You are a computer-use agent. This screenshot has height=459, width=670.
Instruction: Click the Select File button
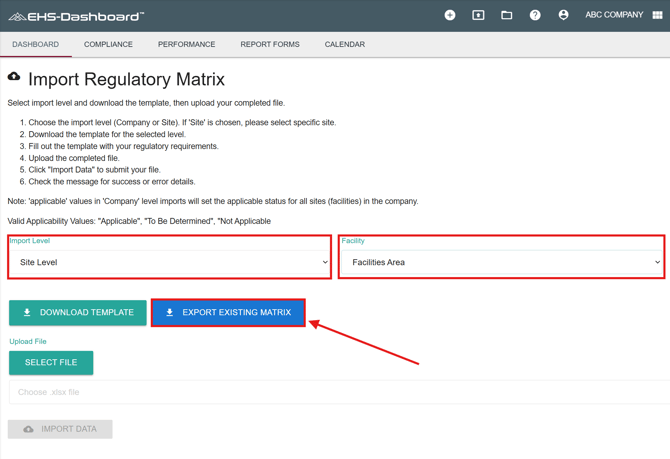click(51, 362)
